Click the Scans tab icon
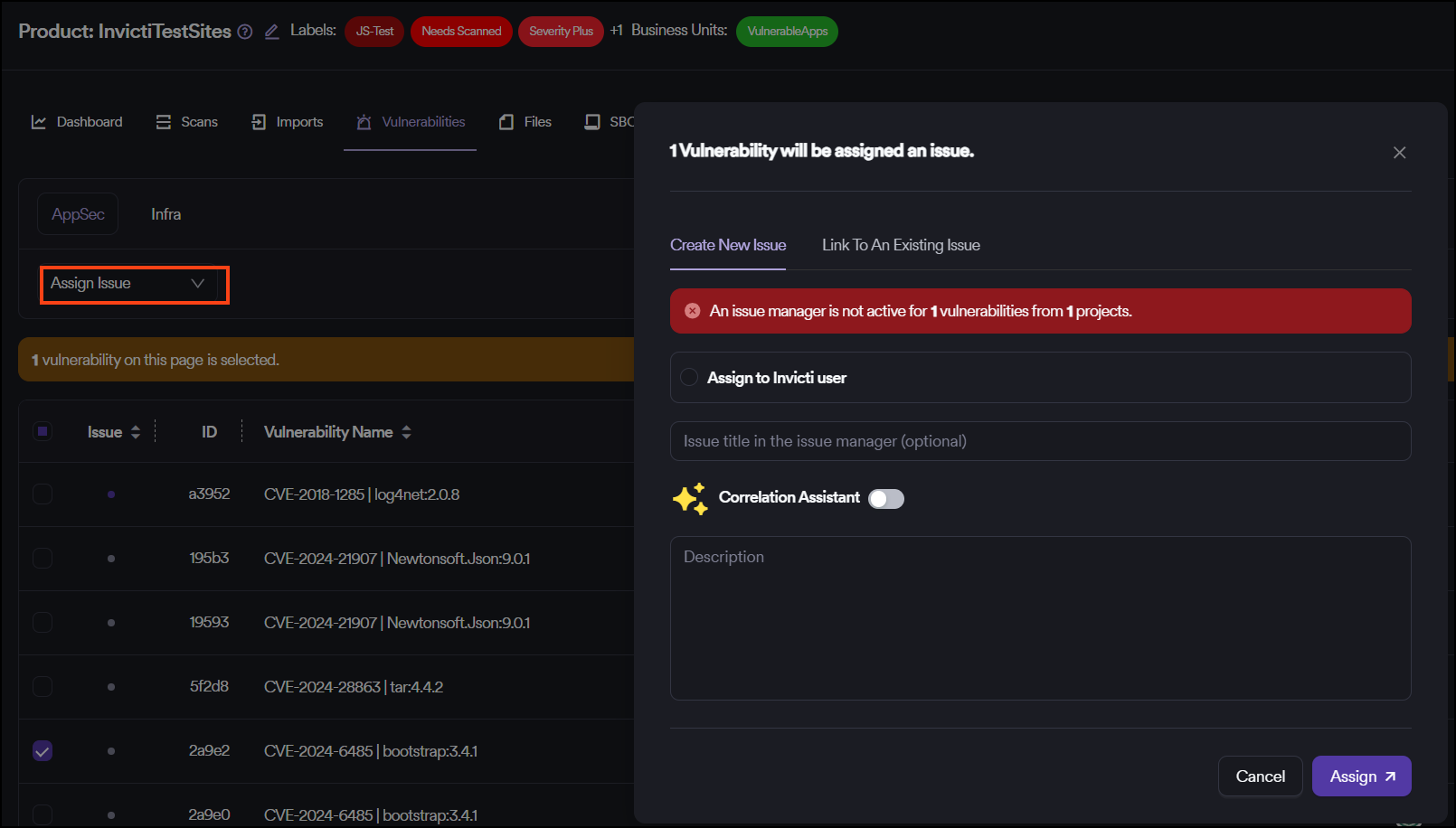 [164, 122]
